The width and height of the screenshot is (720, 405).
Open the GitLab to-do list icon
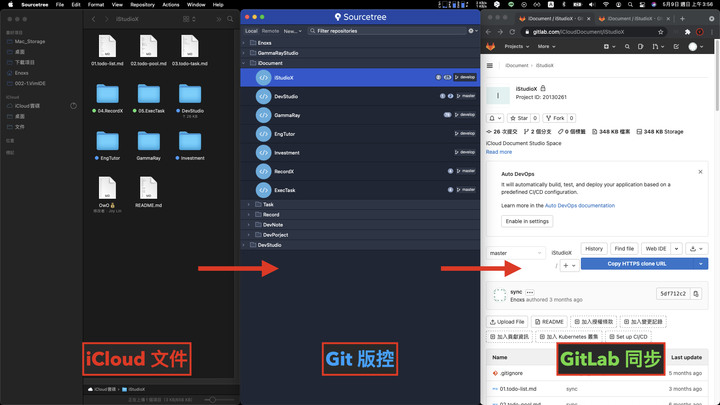(x=676, y=46)
